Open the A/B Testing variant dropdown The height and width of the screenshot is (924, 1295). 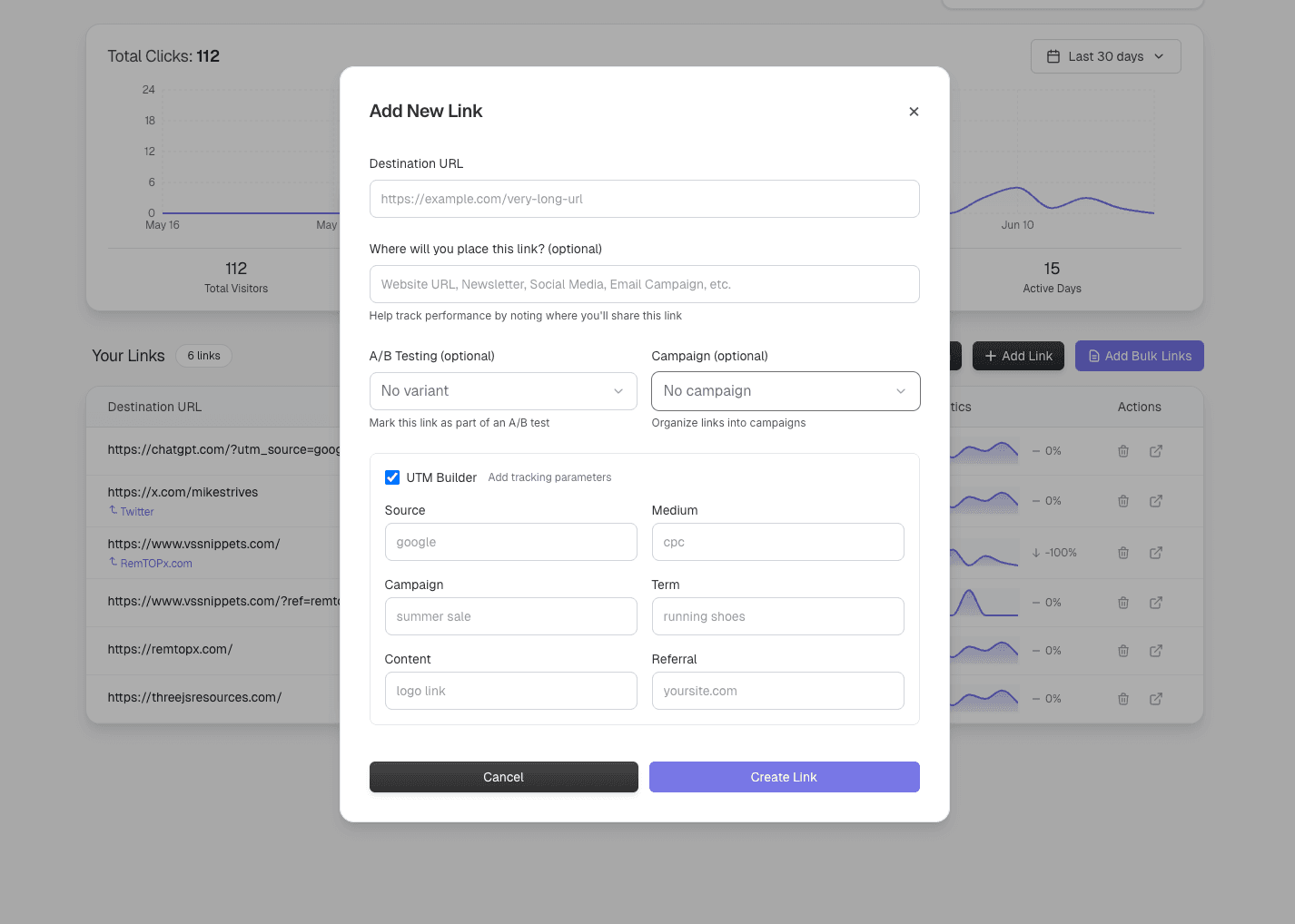point(503,390)
